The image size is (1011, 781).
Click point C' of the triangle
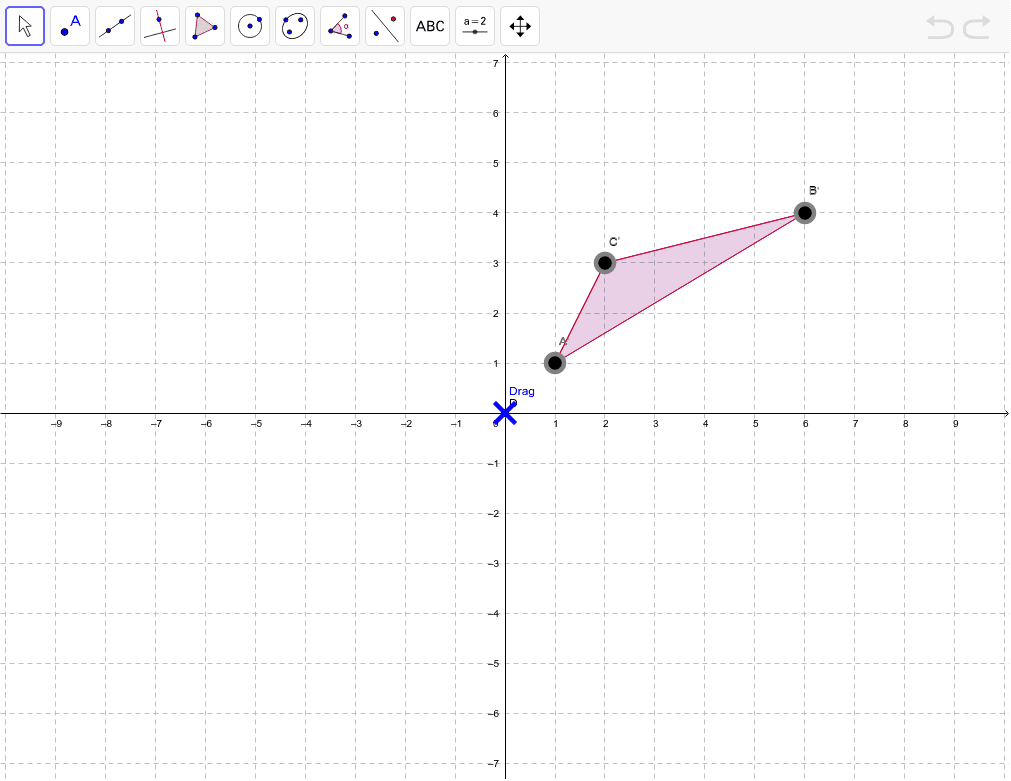tap(605, 263)
